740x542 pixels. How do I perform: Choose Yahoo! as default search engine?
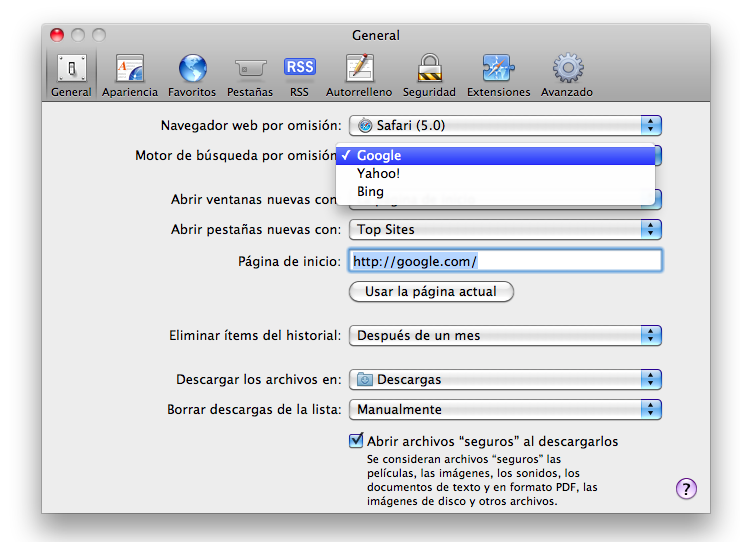pyautogui.click(x=496, y=173)
